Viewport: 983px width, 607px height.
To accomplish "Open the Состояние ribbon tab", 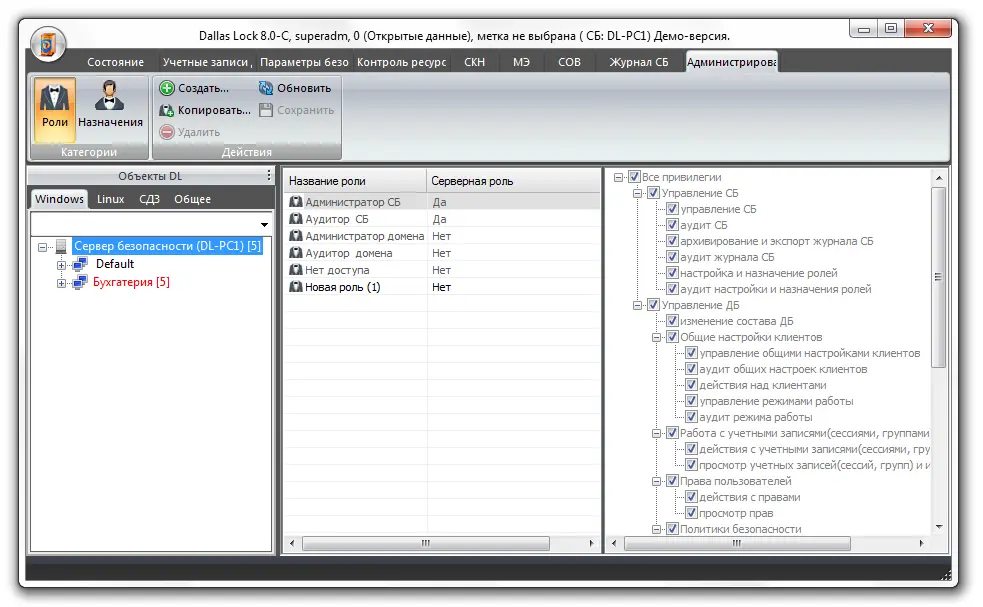I will tap(115, 62).
